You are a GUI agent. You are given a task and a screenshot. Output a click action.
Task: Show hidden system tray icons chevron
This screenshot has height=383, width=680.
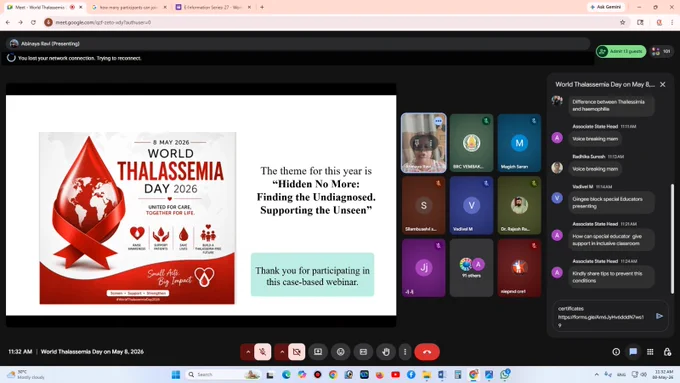[x=597, y=375]
